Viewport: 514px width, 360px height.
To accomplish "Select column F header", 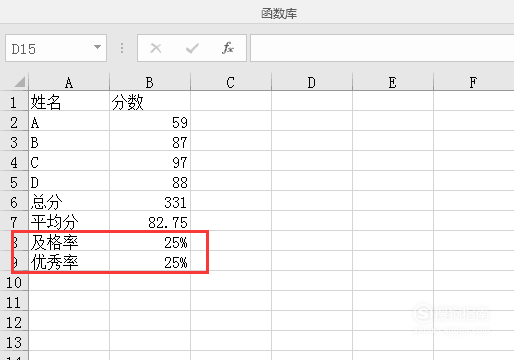I will (x=474, y=82).
